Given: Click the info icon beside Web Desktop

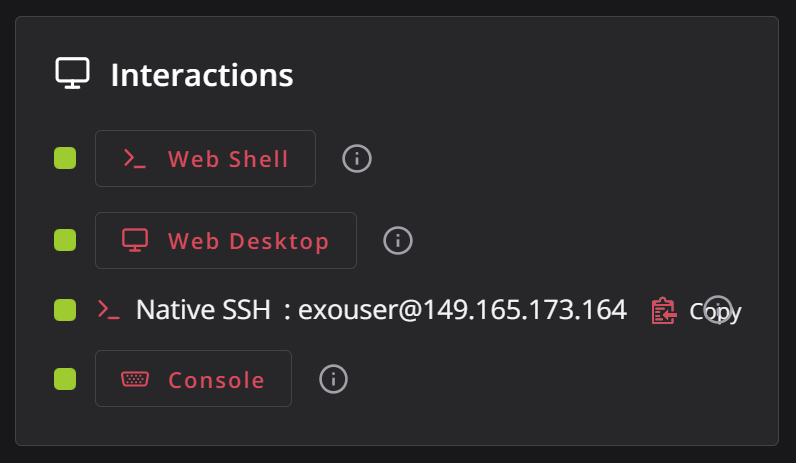Looking at the screenshot, I should (x=397, y=240).
